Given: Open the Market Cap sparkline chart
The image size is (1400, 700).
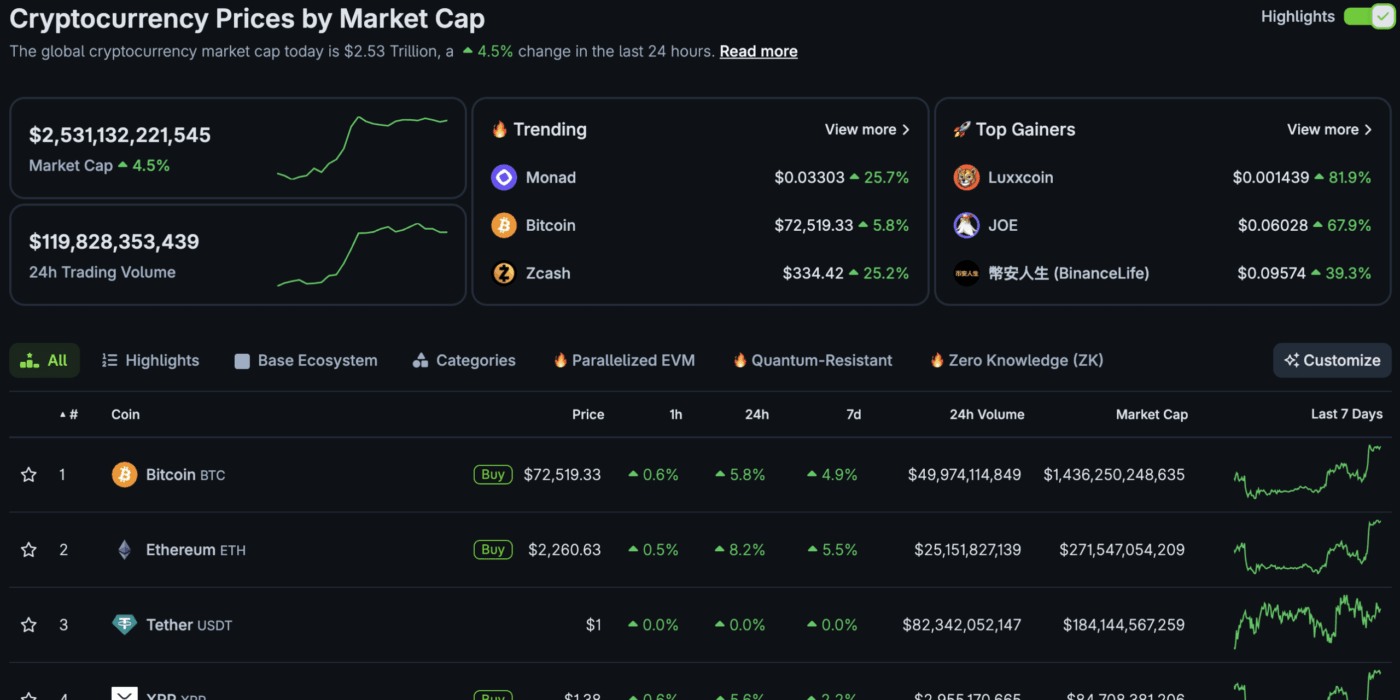Looking at the screenshot, I should 362,148.
